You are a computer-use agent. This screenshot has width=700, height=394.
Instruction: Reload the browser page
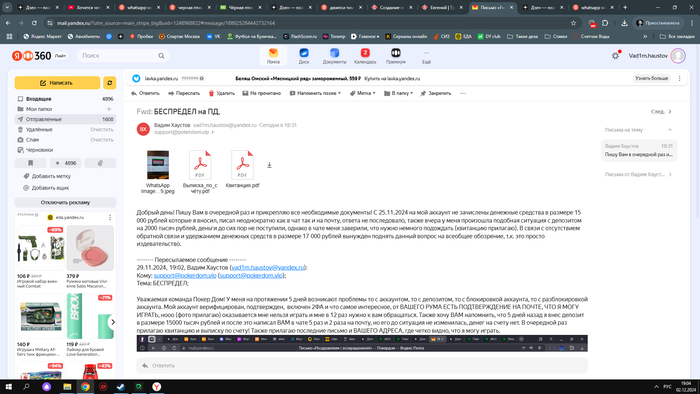(x=34, y=23)
